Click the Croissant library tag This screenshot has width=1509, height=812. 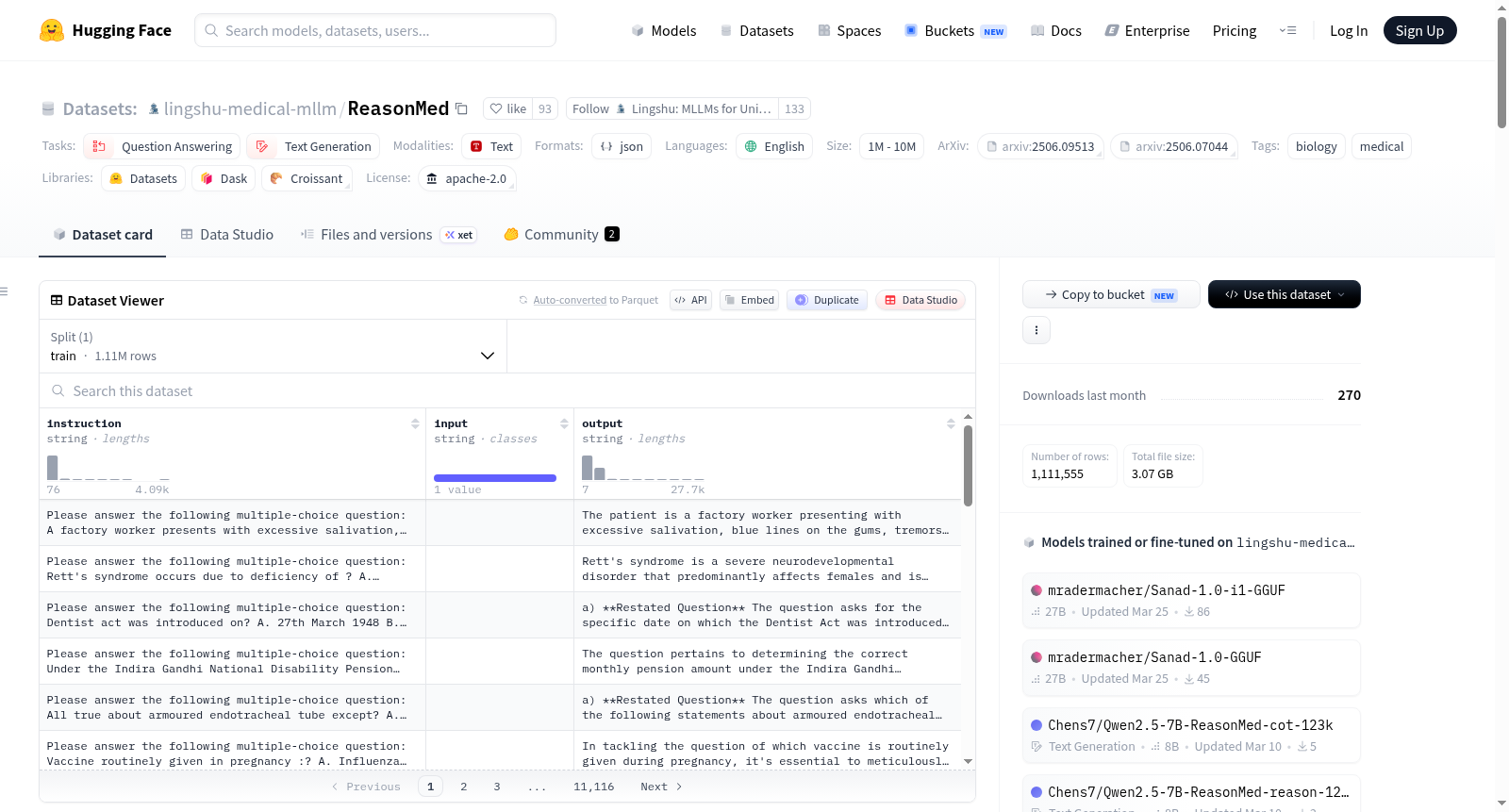307,178
